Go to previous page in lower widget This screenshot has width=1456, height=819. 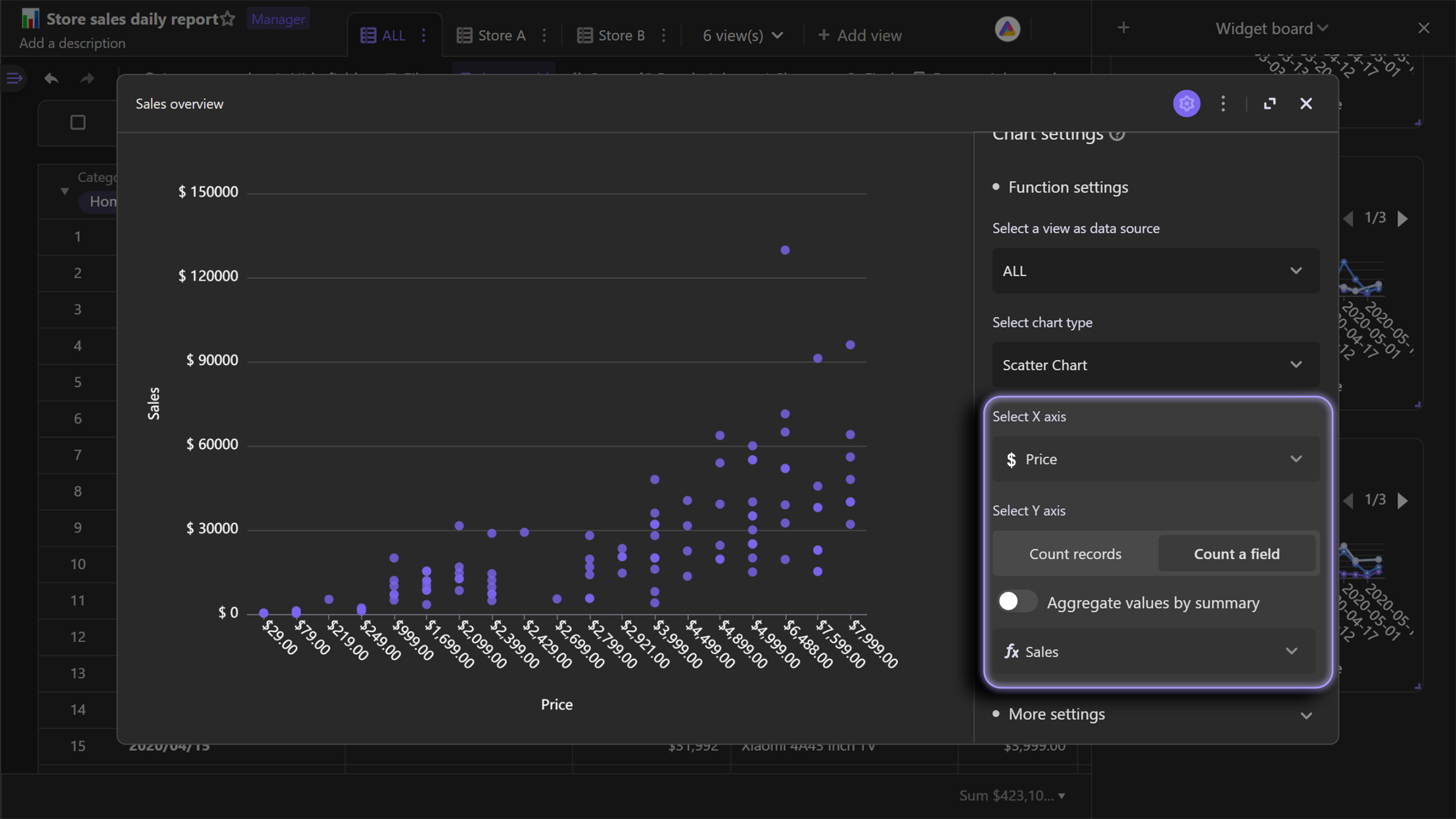[1349, 500]
